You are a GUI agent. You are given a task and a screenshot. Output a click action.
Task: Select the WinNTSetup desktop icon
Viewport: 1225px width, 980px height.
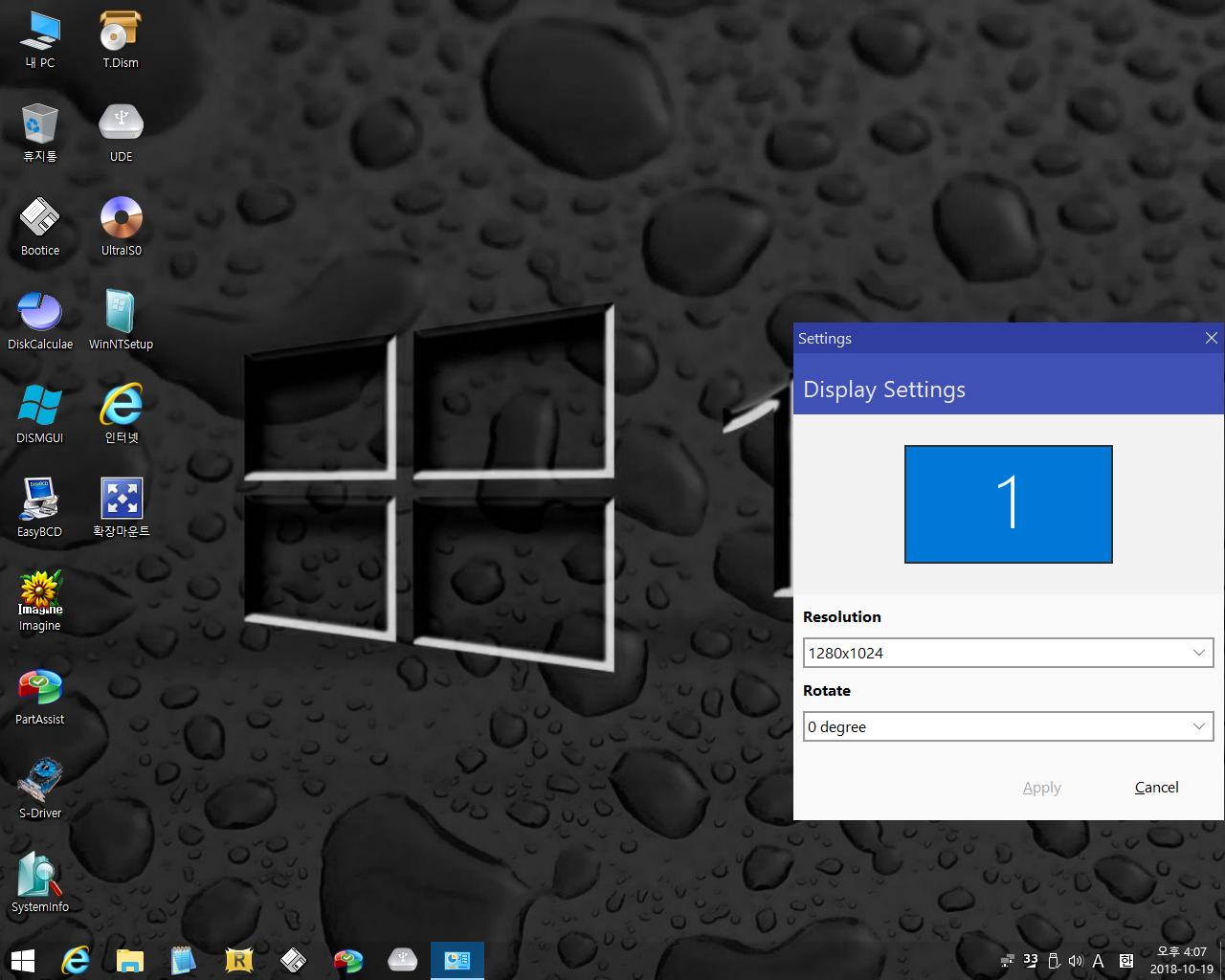[121, 322]
